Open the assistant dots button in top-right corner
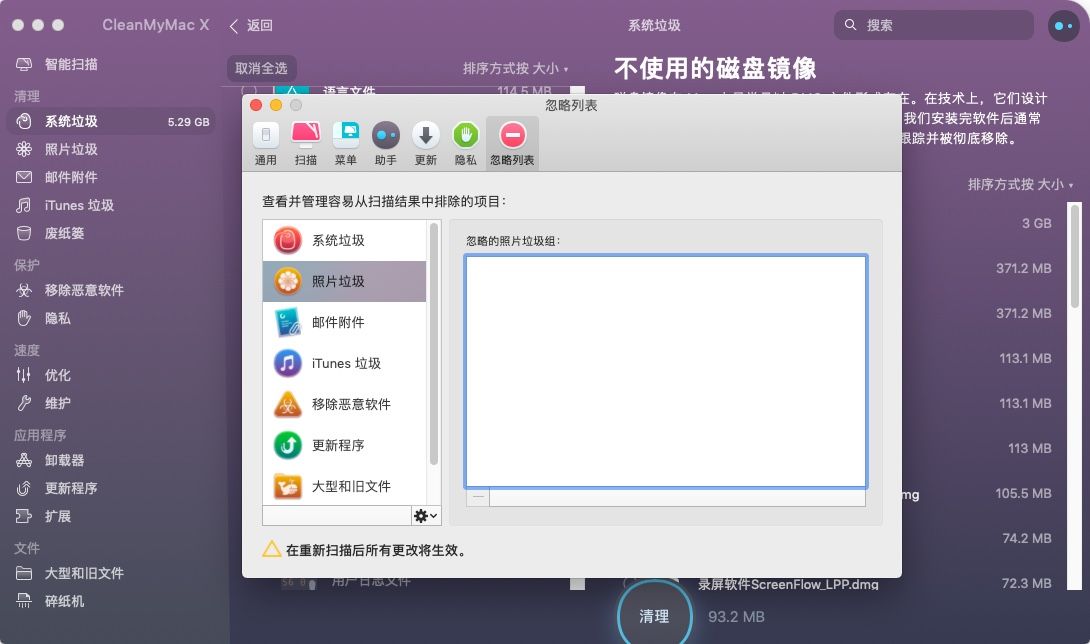The width and height of the screenshot is (1090, 644). pyautogui.click(x=1064, y=26)
